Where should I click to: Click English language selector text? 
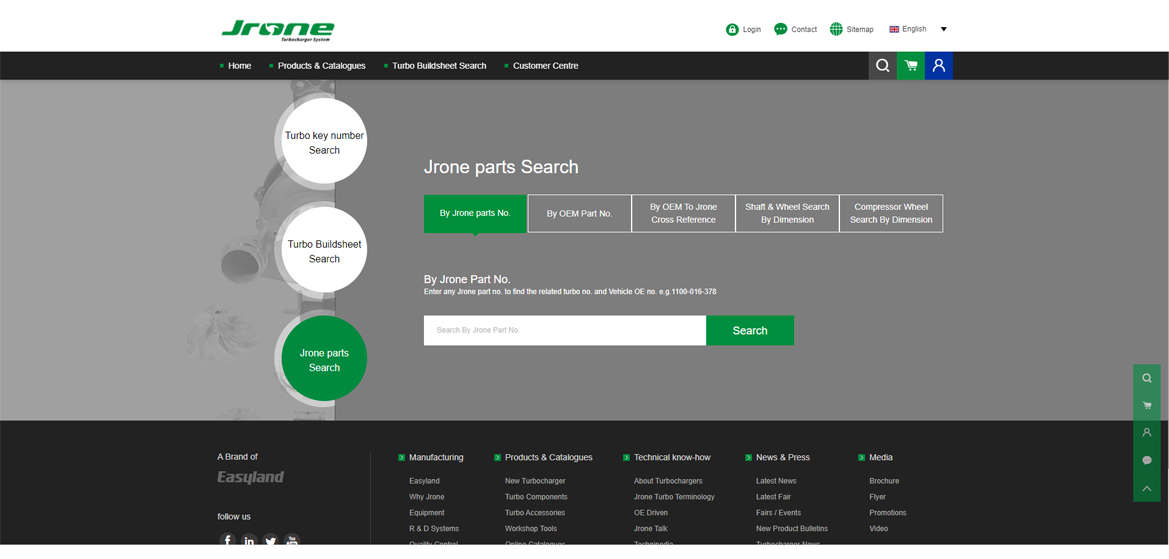click(x=914, y=29)
